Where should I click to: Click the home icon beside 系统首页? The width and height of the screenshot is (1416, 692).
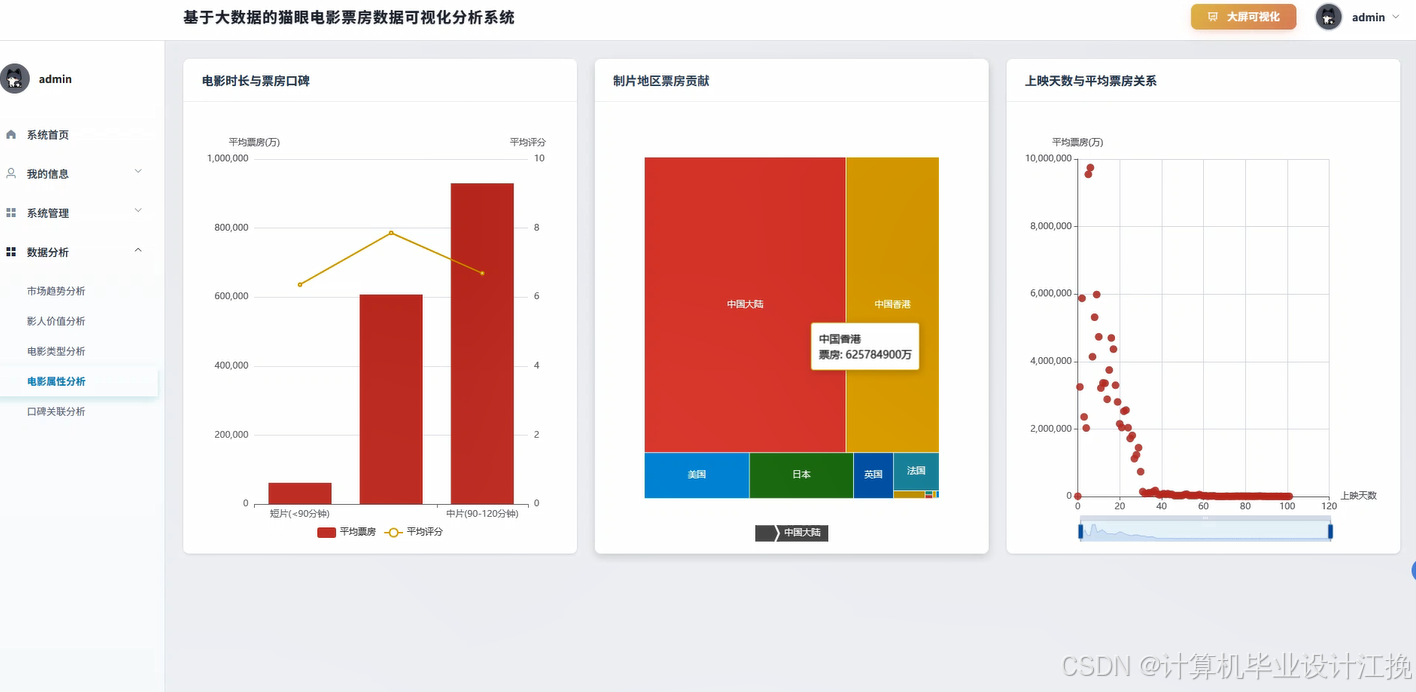click(11, 134)
